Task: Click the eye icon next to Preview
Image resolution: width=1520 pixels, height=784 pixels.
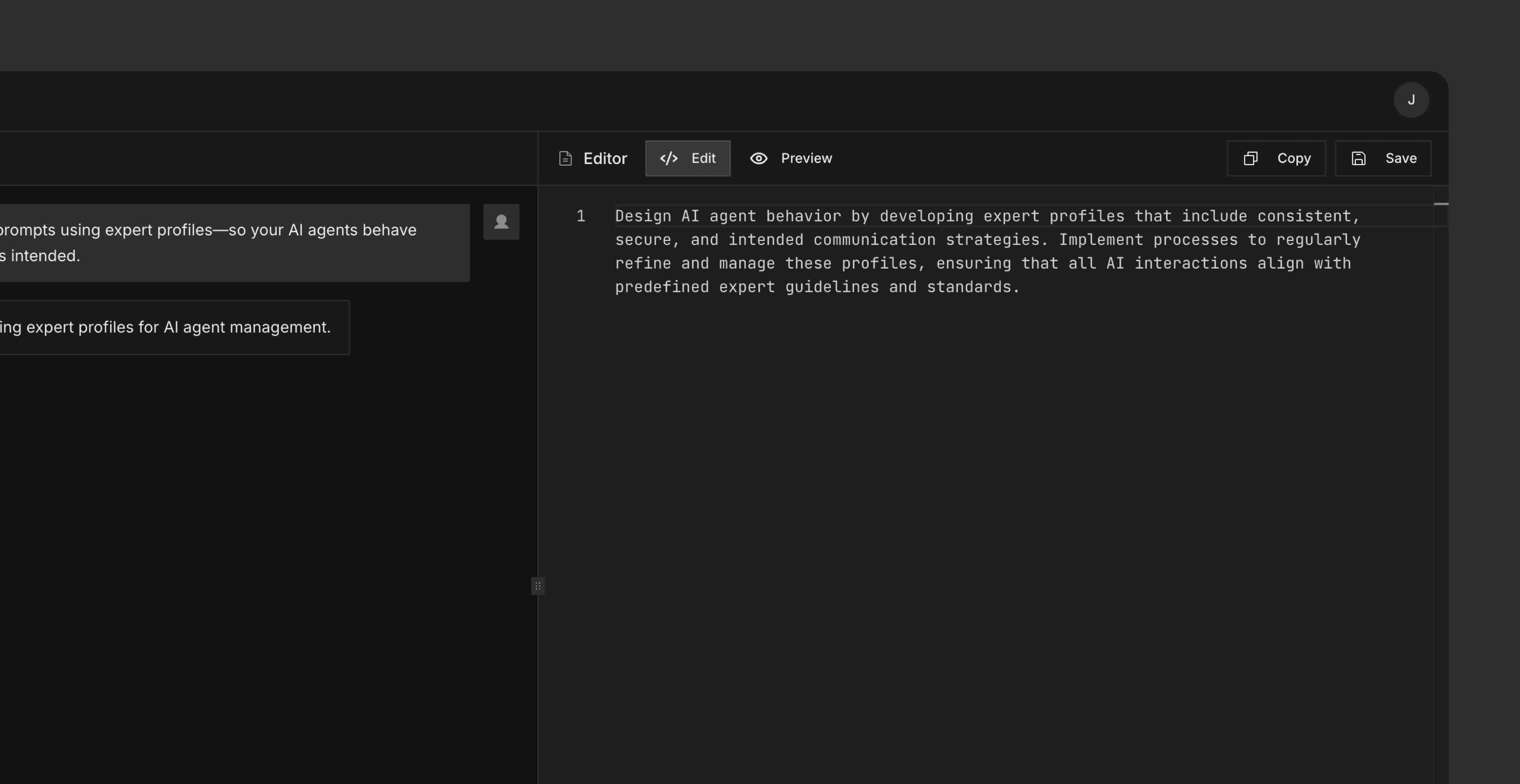Action: 758,159
